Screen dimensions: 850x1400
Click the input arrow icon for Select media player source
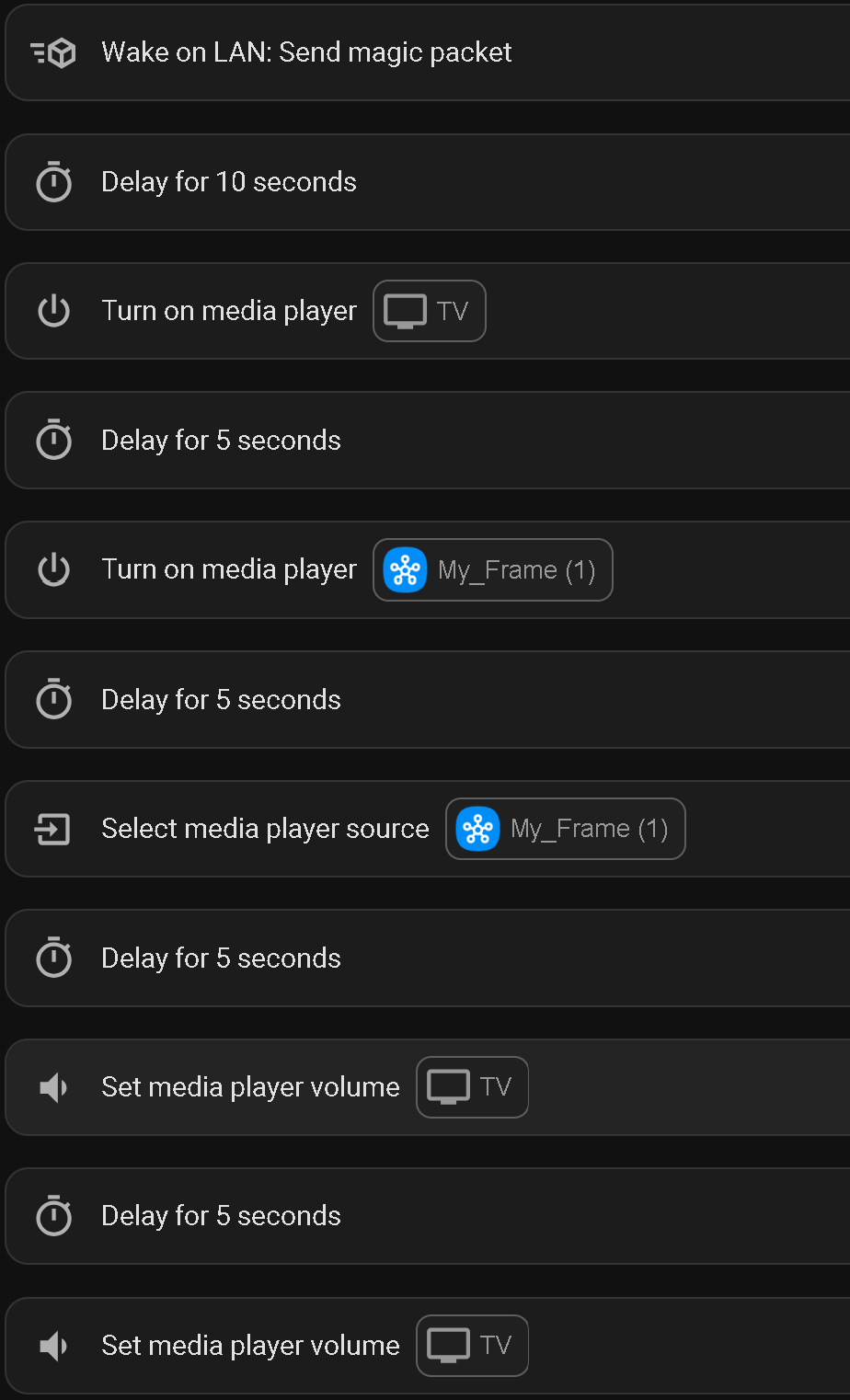tap(52, 829)
